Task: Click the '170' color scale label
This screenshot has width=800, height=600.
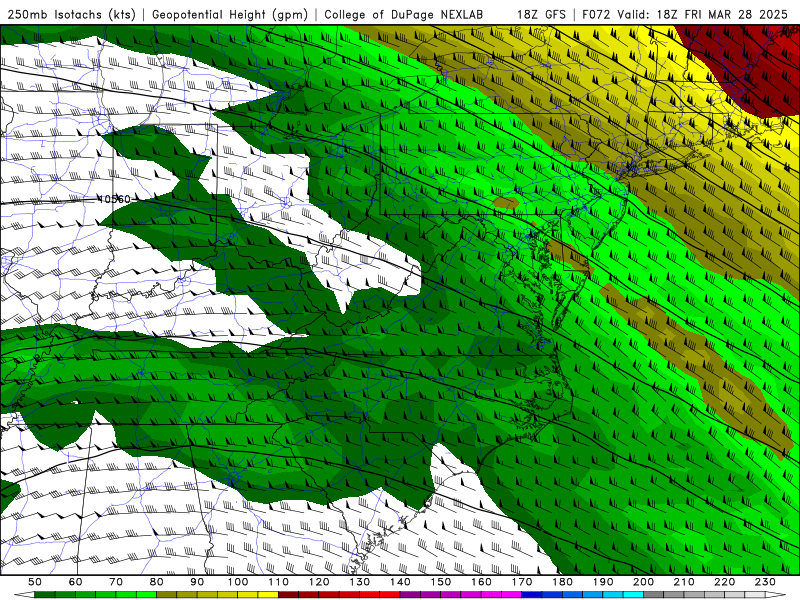Action: coord(522,582)
